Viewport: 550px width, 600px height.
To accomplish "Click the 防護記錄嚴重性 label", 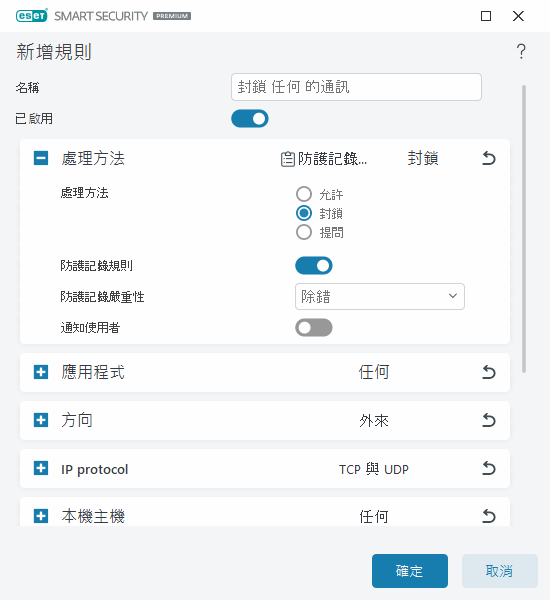I will pos(102,297).
